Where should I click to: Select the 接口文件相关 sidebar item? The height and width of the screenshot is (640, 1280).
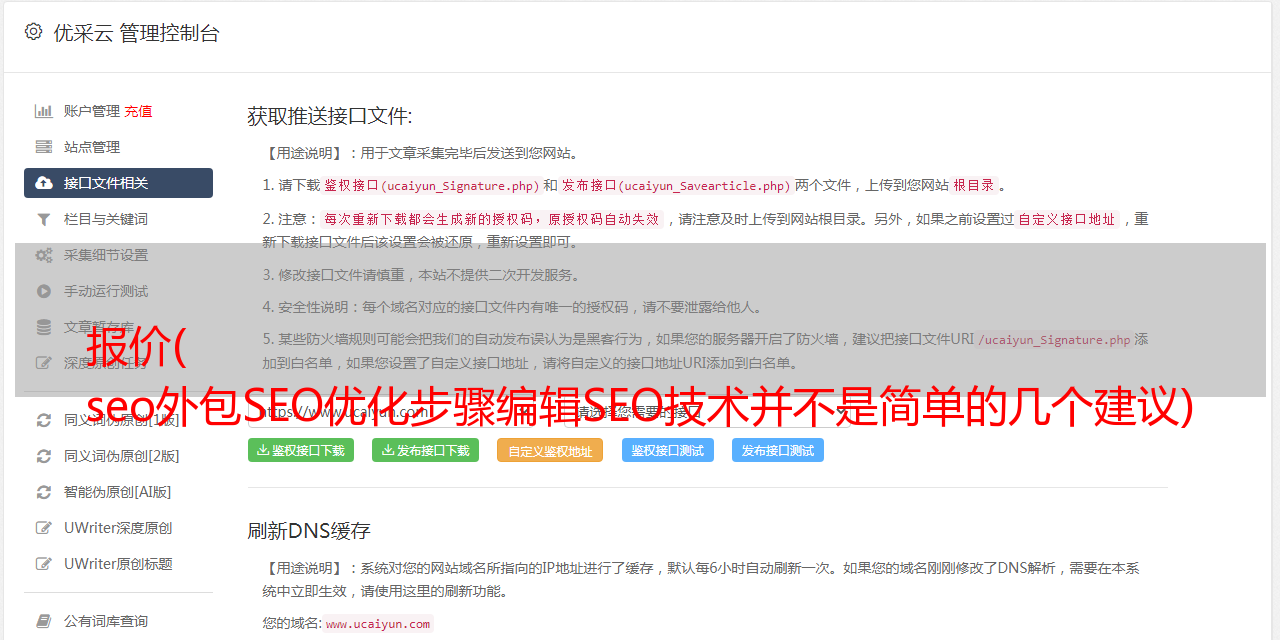click(118, 183)
